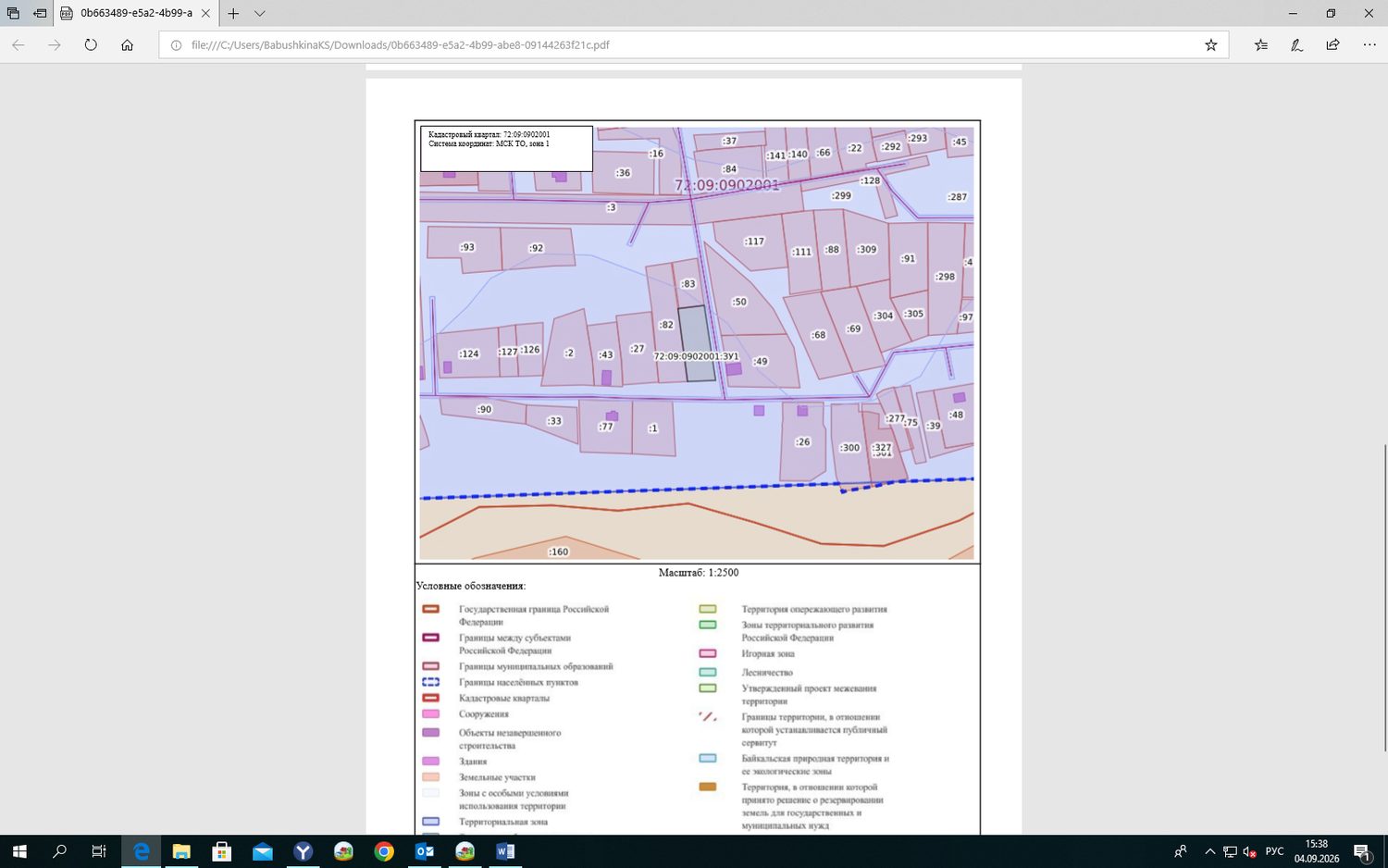The height and width of the screenshot is (868, 1388).
Task: Switch to Word on the taskbar
Action: 506,851
